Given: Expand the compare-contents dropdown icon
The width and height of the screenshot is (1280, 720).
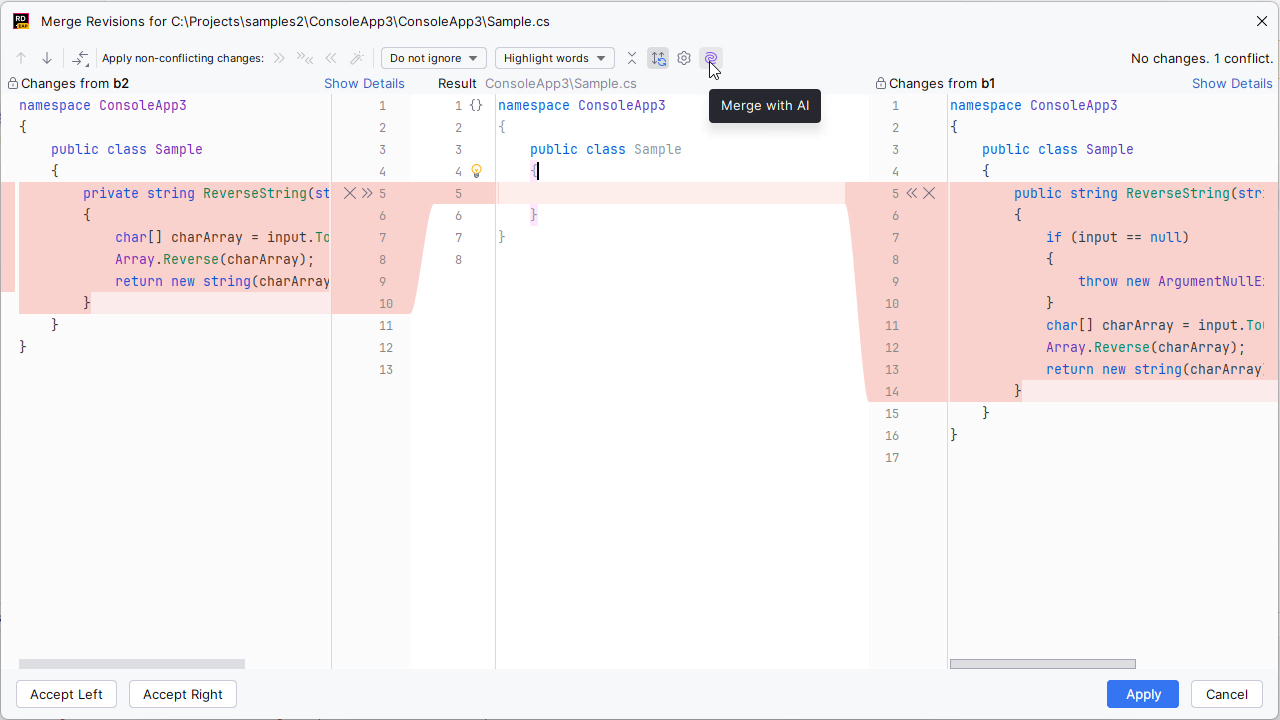Looking at the screenshot, I should click(x=80, y=58).
